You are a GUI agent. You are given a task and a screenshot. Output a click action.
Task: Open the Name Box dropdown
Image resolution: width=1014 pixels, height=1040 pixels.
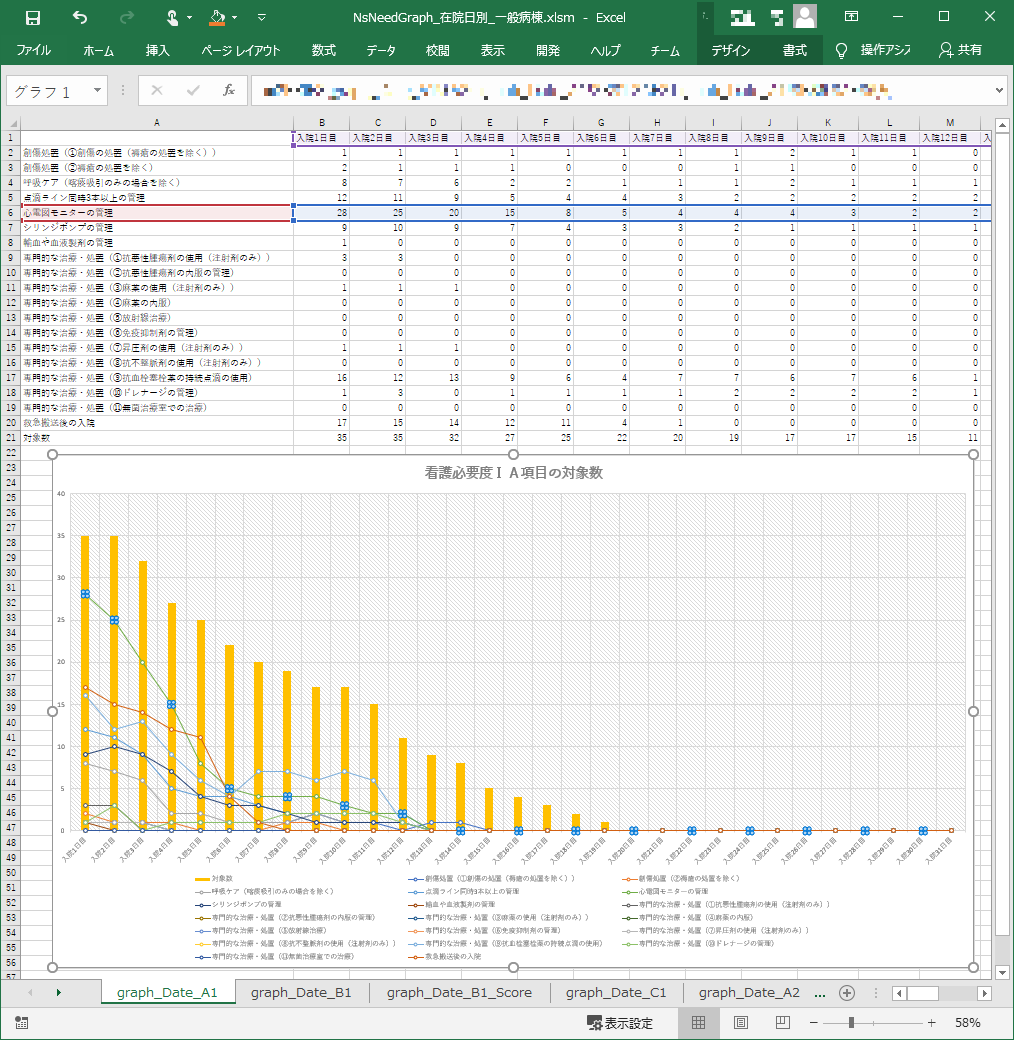[x=98, y=91]
